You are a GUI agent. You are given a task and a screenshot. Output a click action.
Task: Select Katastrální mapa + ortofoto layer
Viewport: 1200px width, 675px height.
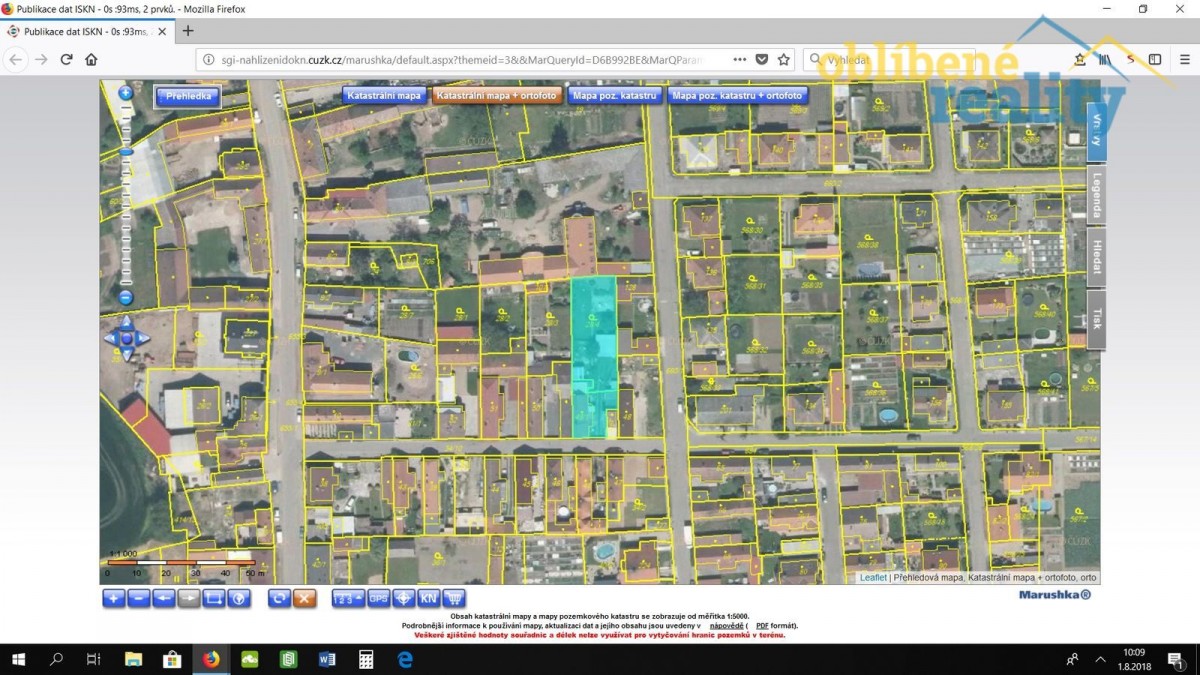[497, 96]
